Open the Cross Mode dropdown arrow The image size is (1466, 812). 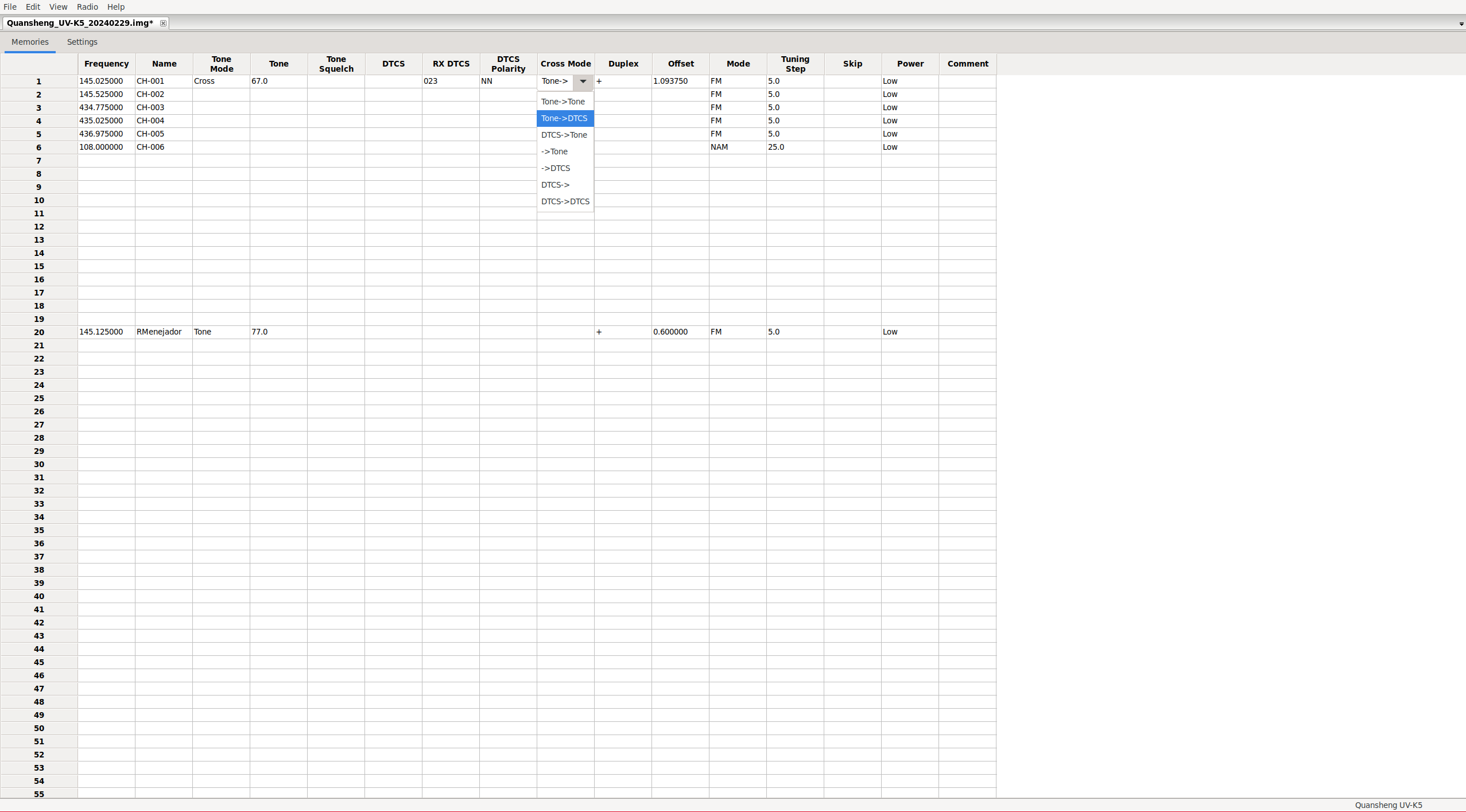[x=583, y=81]
